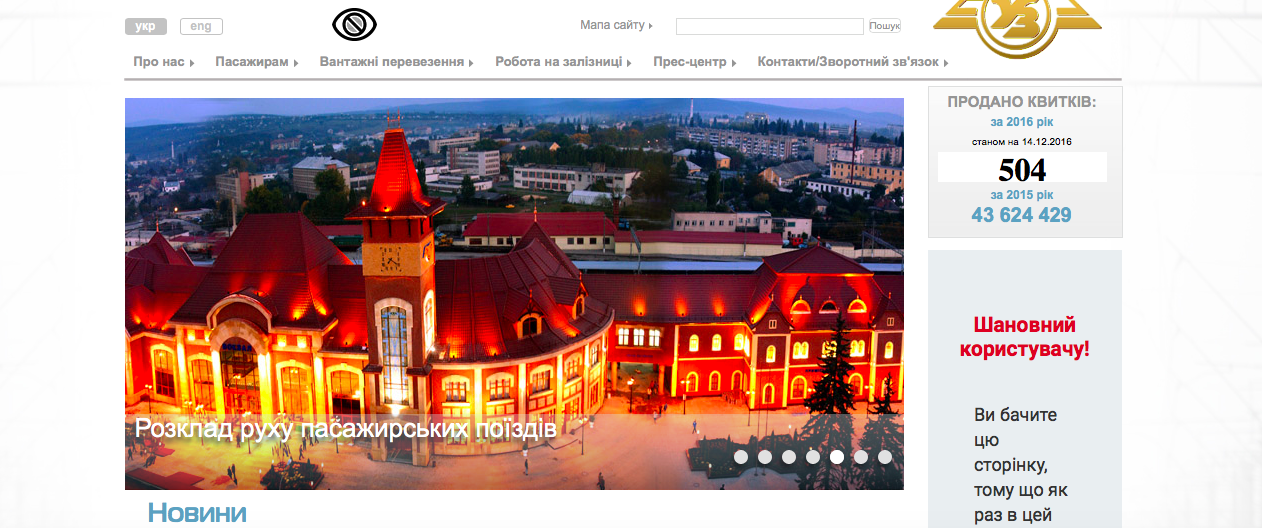Expand the arrow next to Прес-центр

click(734, 63)
